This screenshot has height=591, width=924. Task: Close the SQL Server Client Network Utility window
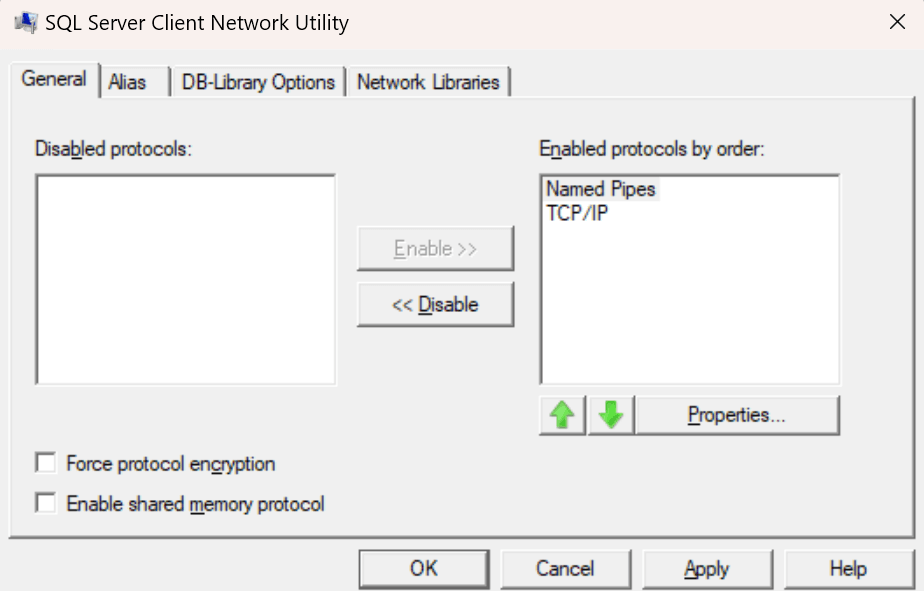click(x=897, y=22)
